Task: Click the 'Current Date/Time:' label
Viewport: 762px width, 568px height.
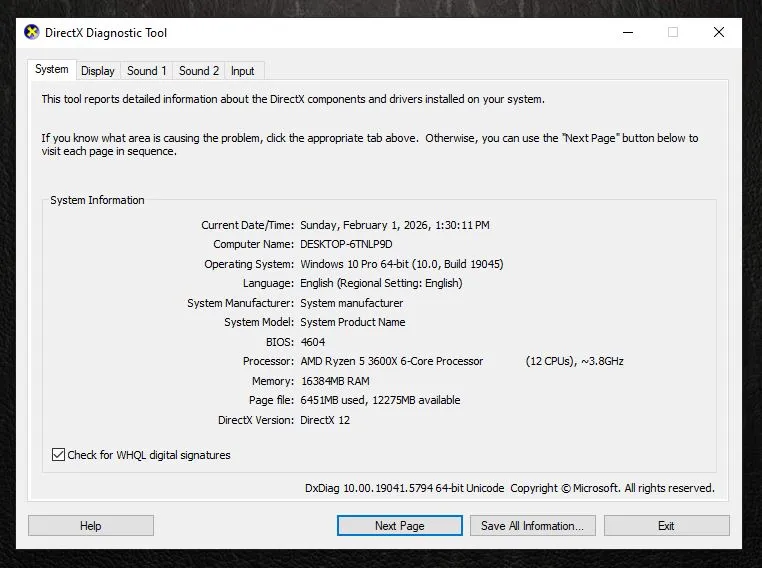Action: tap(247, 225)
